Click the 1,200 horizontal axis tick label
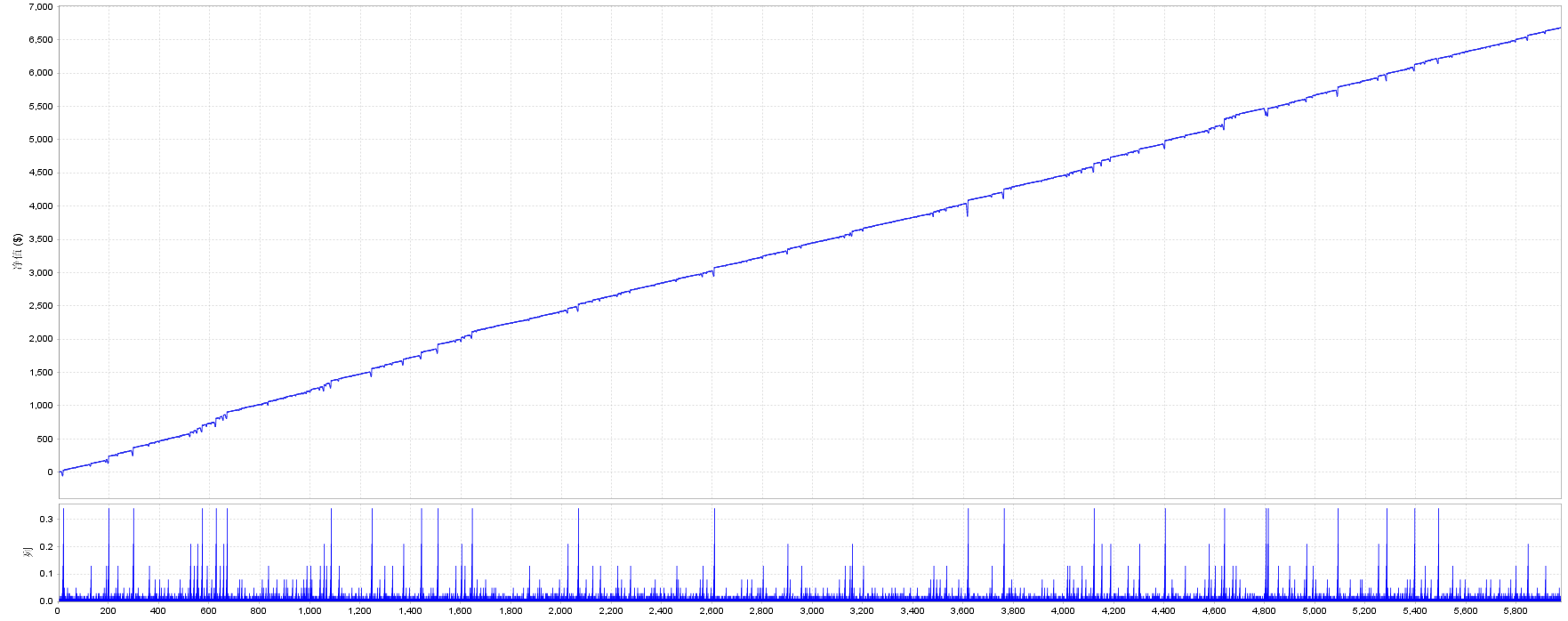The image size is (1568, 621). [x=359, y=611]
